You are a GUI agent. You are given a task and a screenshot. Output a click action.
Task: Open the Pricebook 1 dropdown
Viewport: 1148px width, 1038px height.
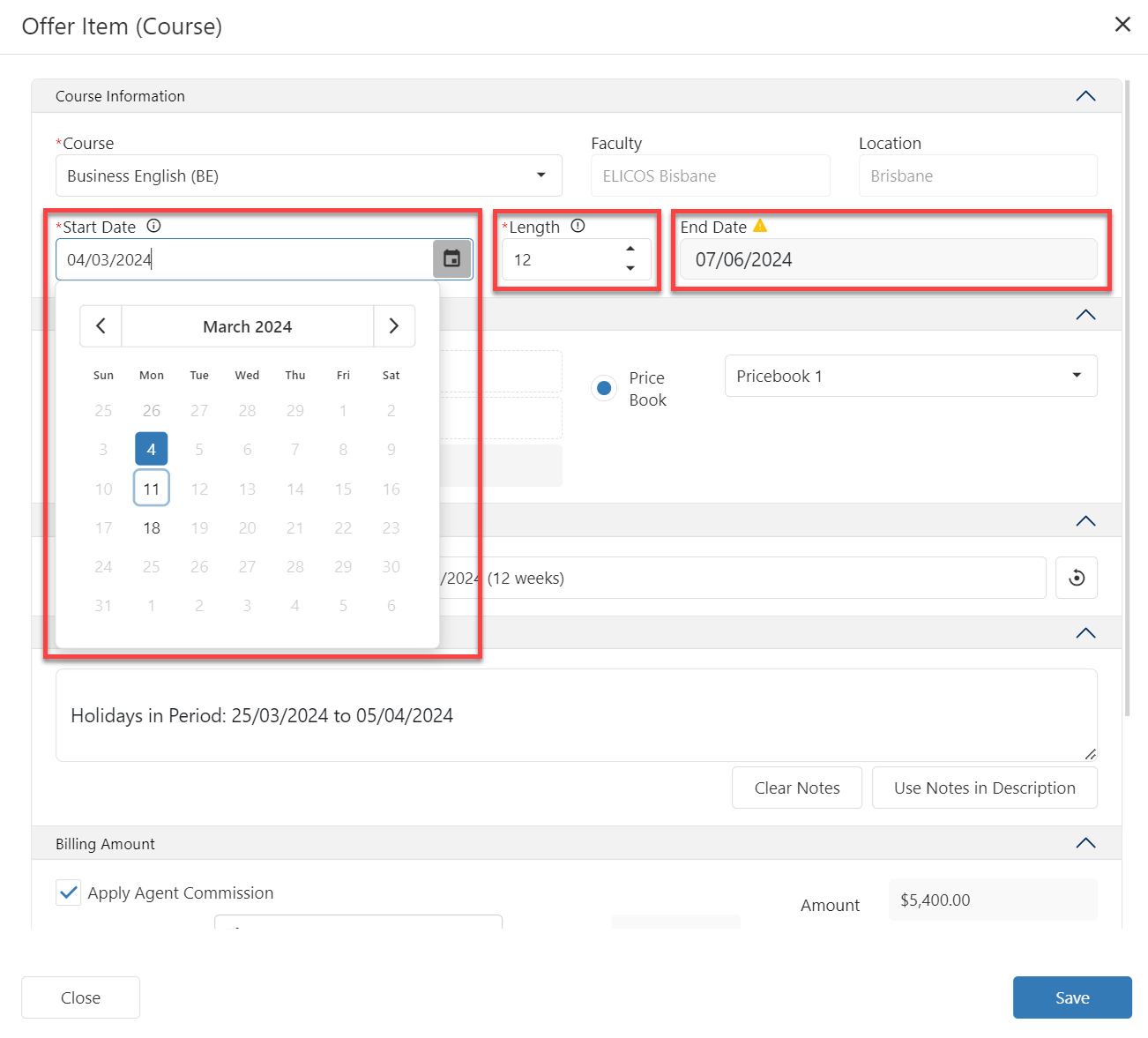pos(1076,376)
